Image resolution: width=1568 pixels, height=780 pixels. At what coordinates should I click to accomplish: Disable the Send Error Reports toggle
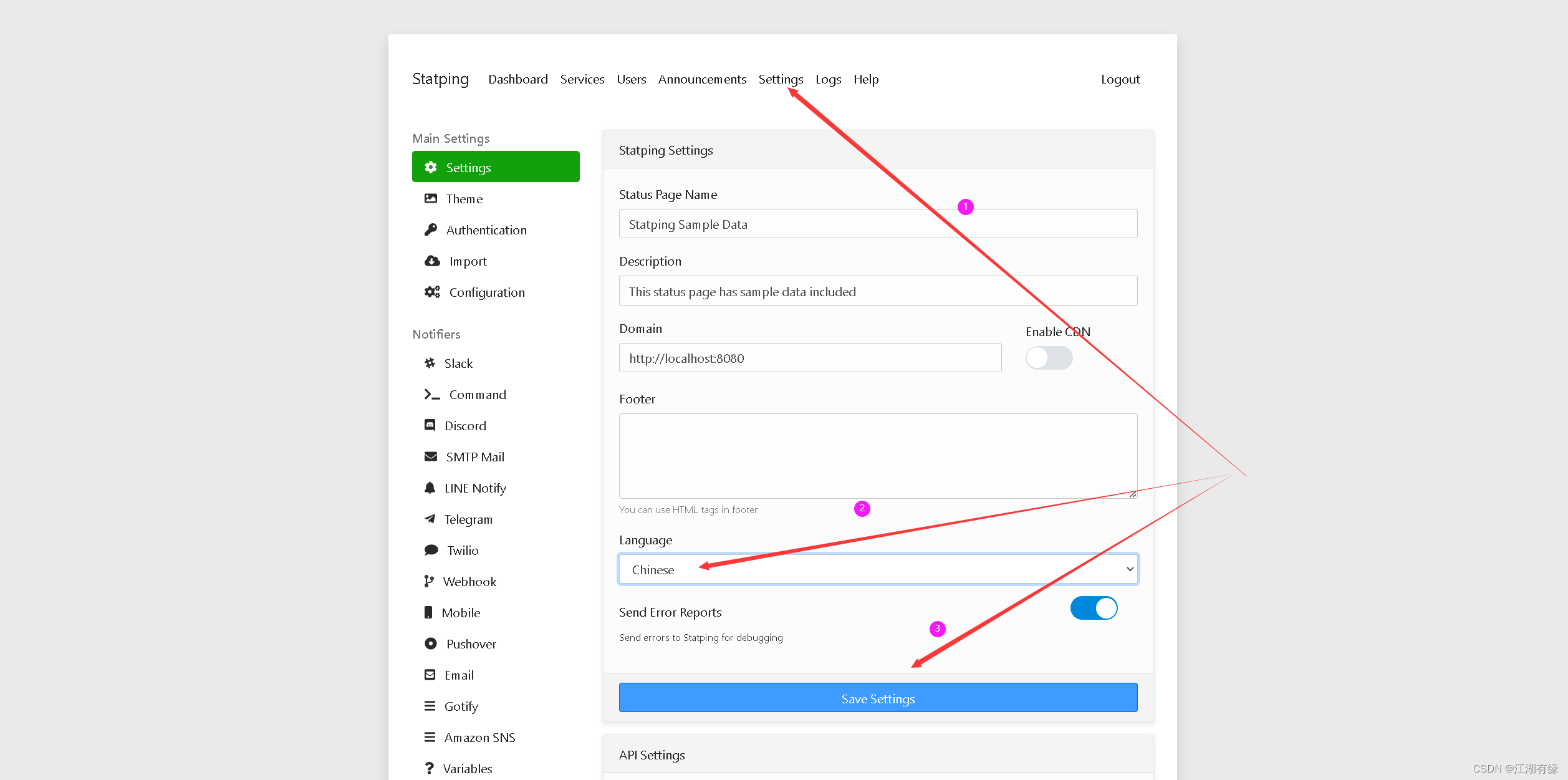[1096, 609]
